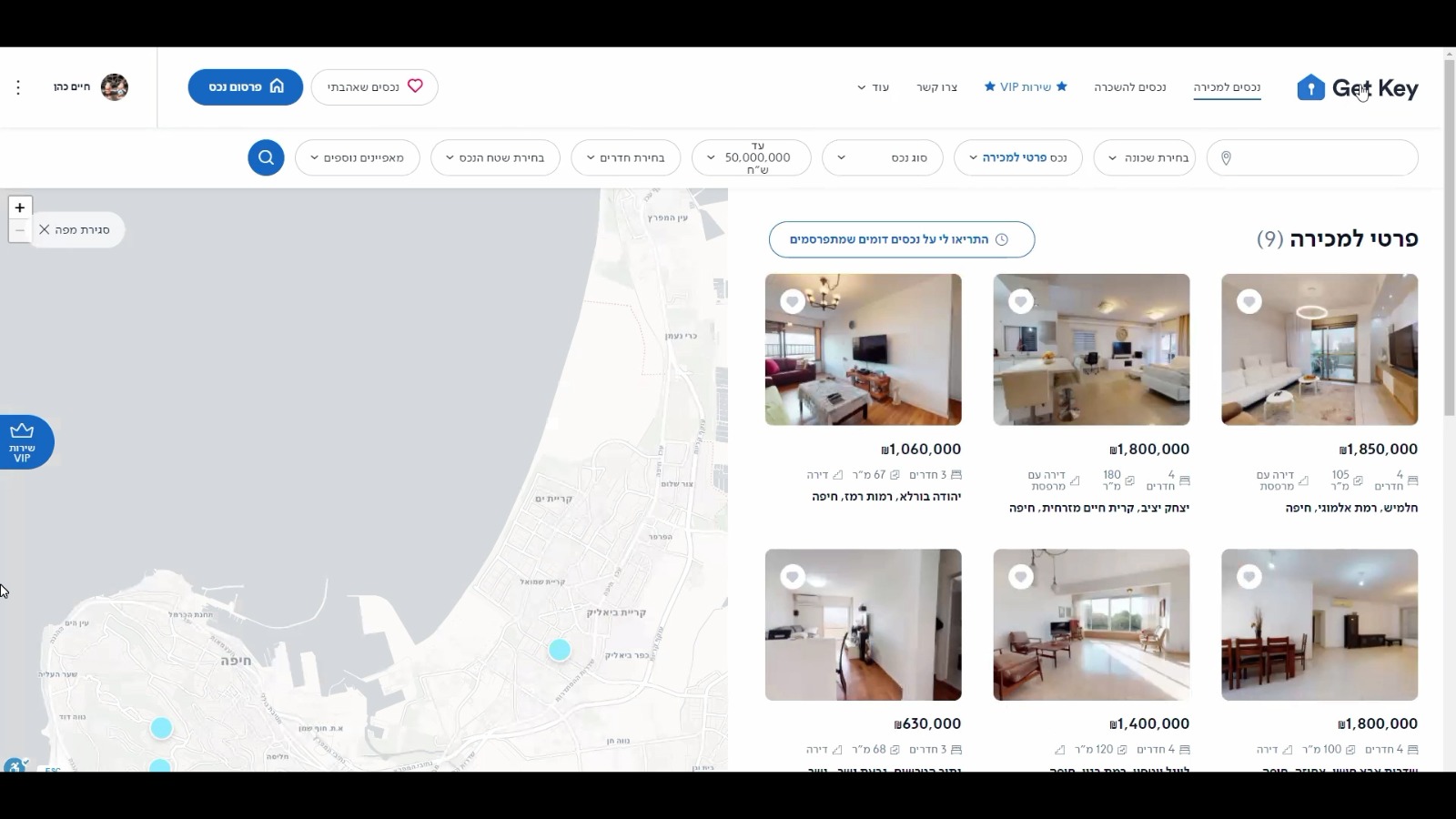
Task: Open the ₪1,800,000 Kiryat Haim listing photo
Action: [1091, 349]
